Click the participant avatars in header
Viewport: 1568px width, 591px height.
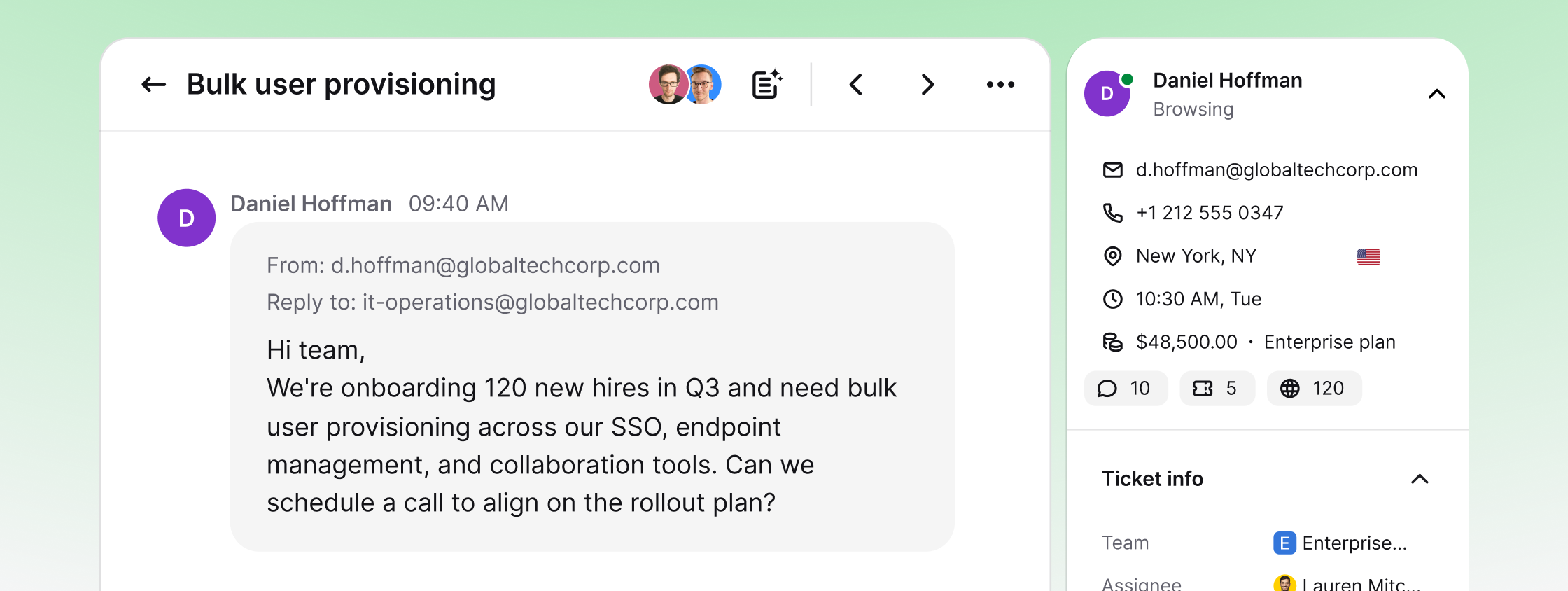point(685,85)
